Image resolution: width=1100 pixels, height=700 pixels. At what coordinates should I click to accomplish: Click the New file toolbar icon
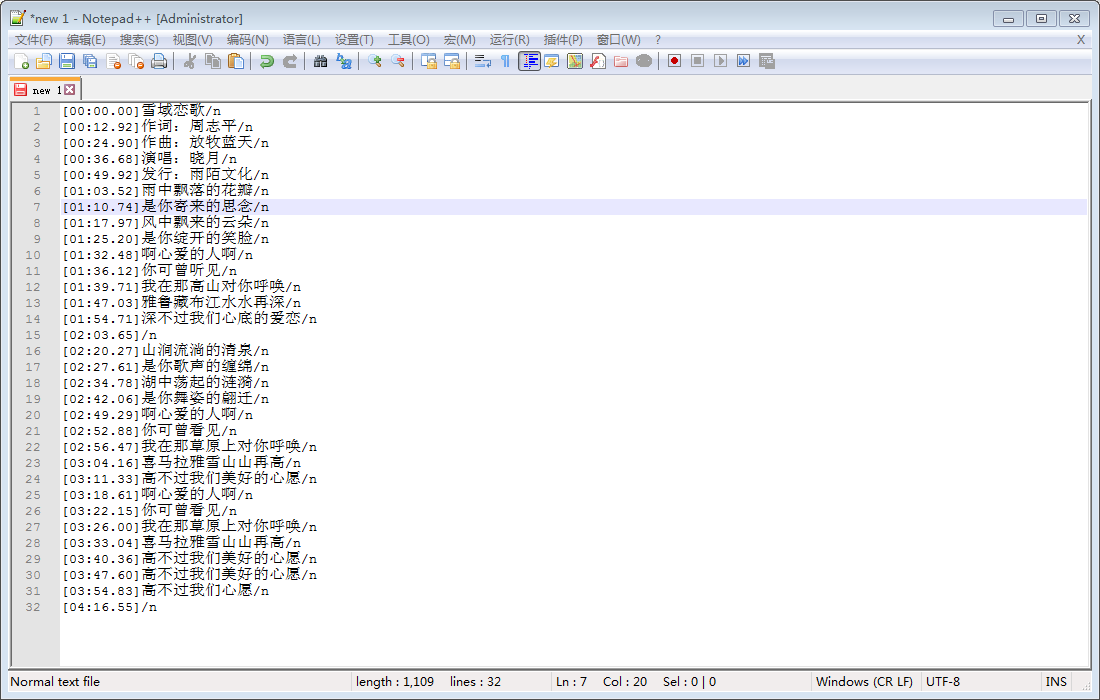click(22, 62)
